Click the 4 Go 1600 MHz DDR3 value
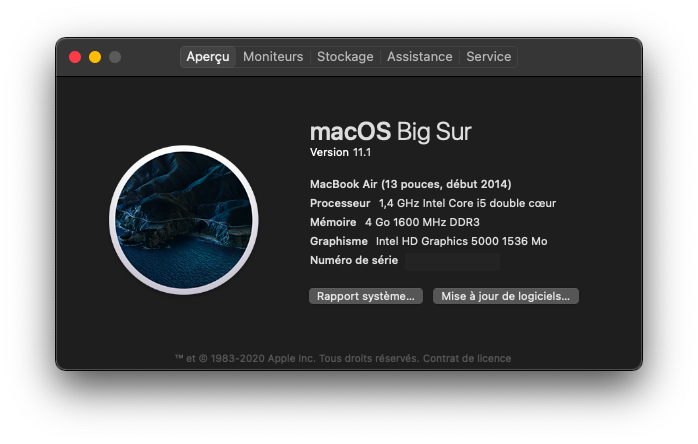This screenshot has height=444, width=698. tap(422, 222)
